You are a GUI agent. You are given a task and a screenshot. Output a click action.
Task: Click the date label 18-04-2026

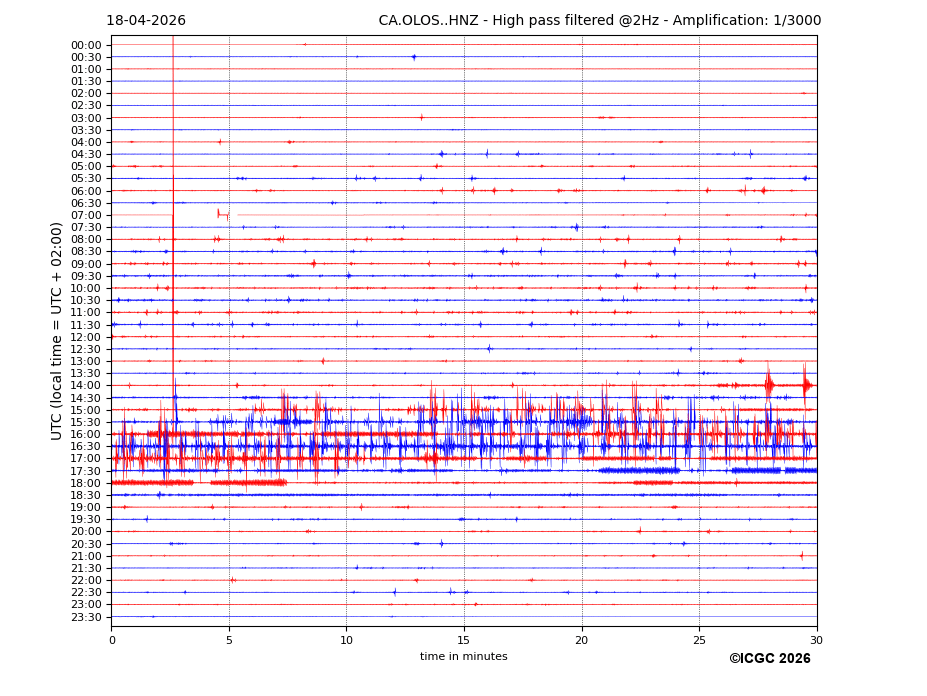click(146, 21)
